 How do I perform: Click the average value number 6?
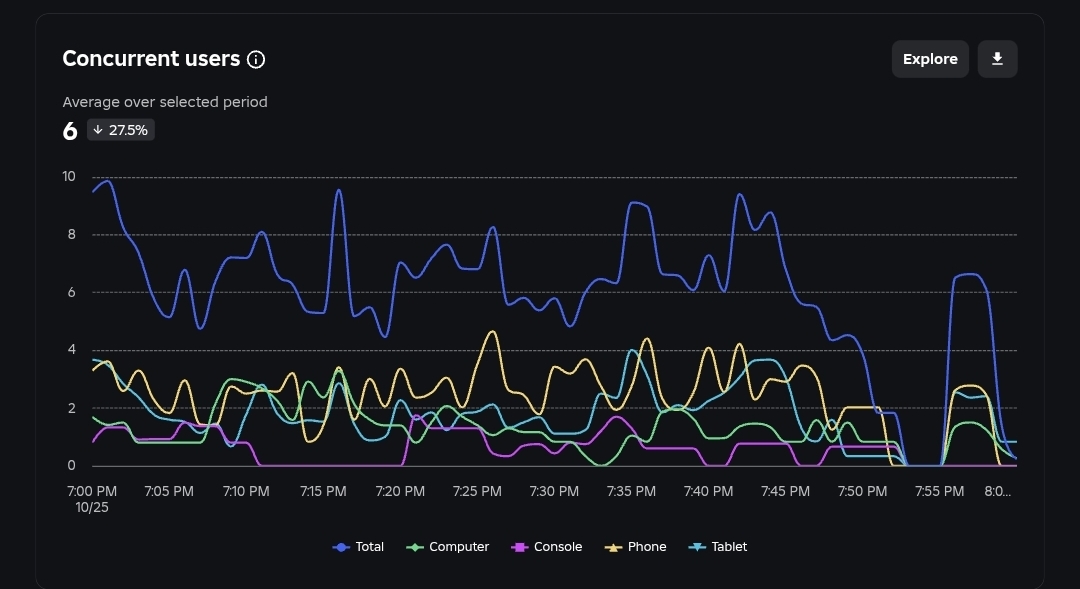pos(70,131)
